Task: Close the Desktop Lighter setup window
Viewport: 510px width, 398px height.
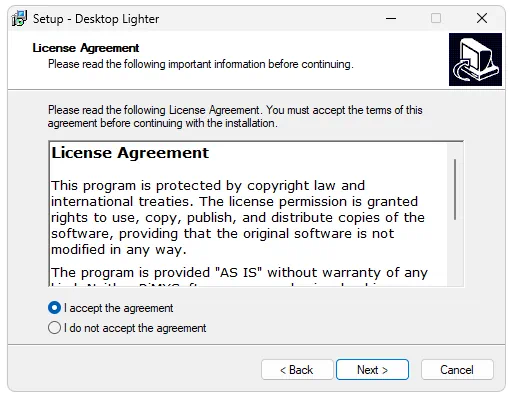Action: point(482,18)
